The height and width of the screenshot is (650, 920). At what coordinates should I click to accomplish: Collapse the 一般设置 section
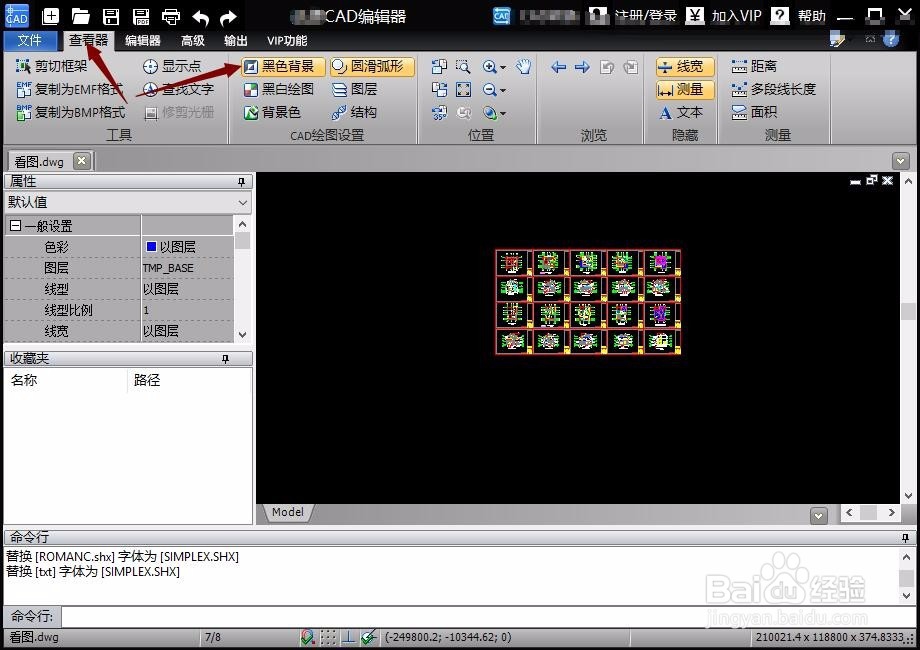[x=16, y=226]
